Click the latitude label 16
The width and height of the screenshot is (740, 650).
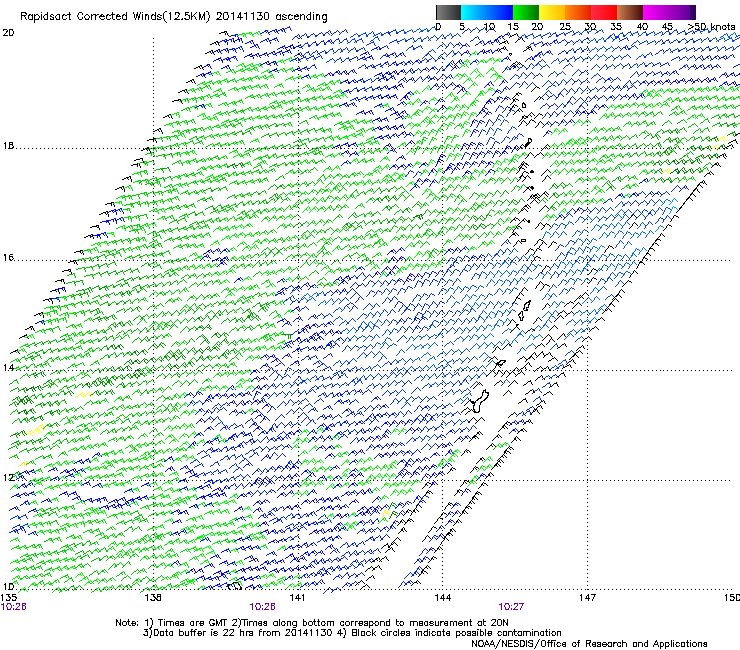(x=8, y=258)
